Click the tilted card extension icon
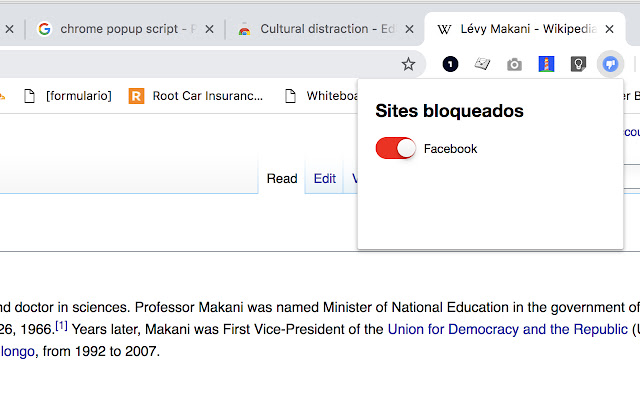640x400 pixels. pyautogui.click(x=482, y=65)
